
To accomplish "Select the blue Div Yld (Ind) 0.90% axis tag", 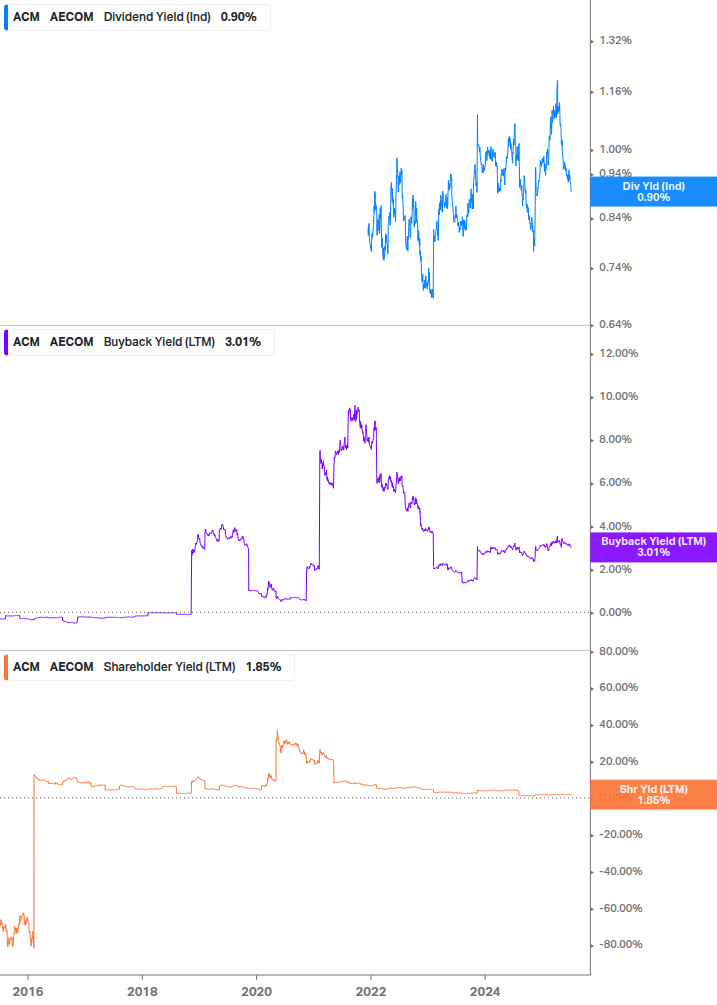I will point(654,192).
